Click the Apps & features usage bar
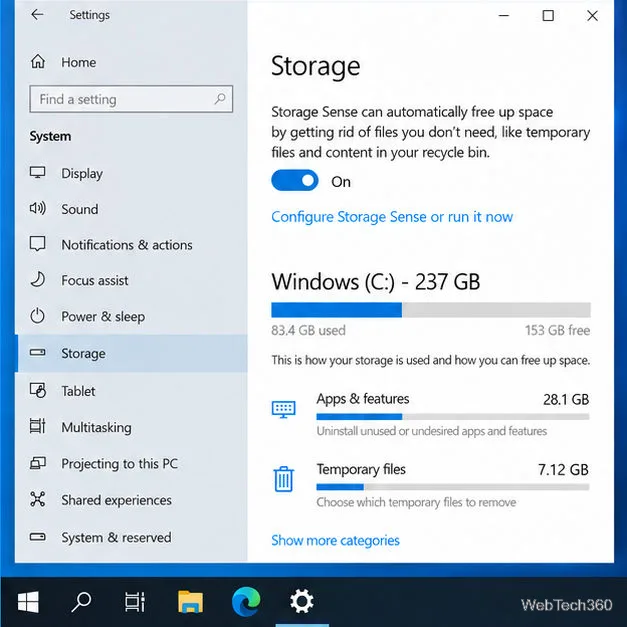This screenshot has height=627, width=627. coord(453,417)
